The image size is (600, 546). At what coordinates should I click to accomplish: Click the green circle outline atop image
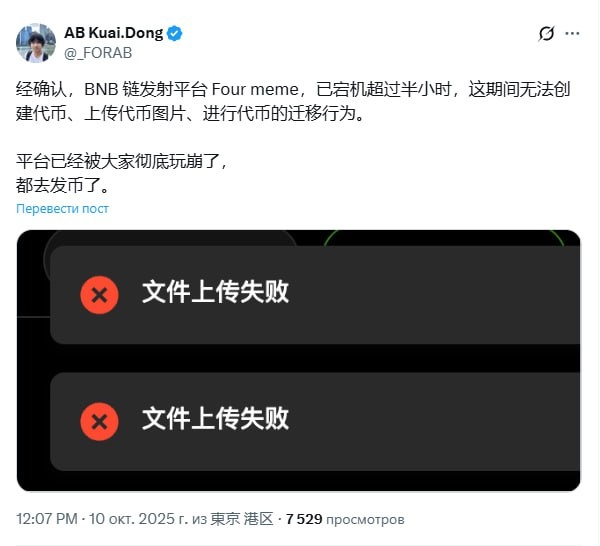click(x=444, y=238)
